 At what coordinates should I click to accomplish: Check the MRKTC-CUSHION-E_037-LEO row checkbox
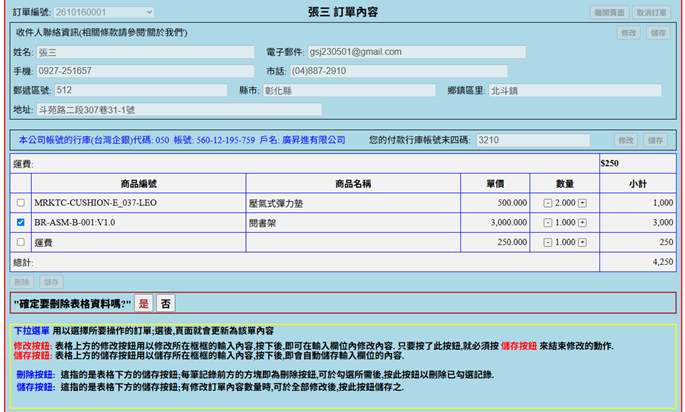tap(21, 203)
